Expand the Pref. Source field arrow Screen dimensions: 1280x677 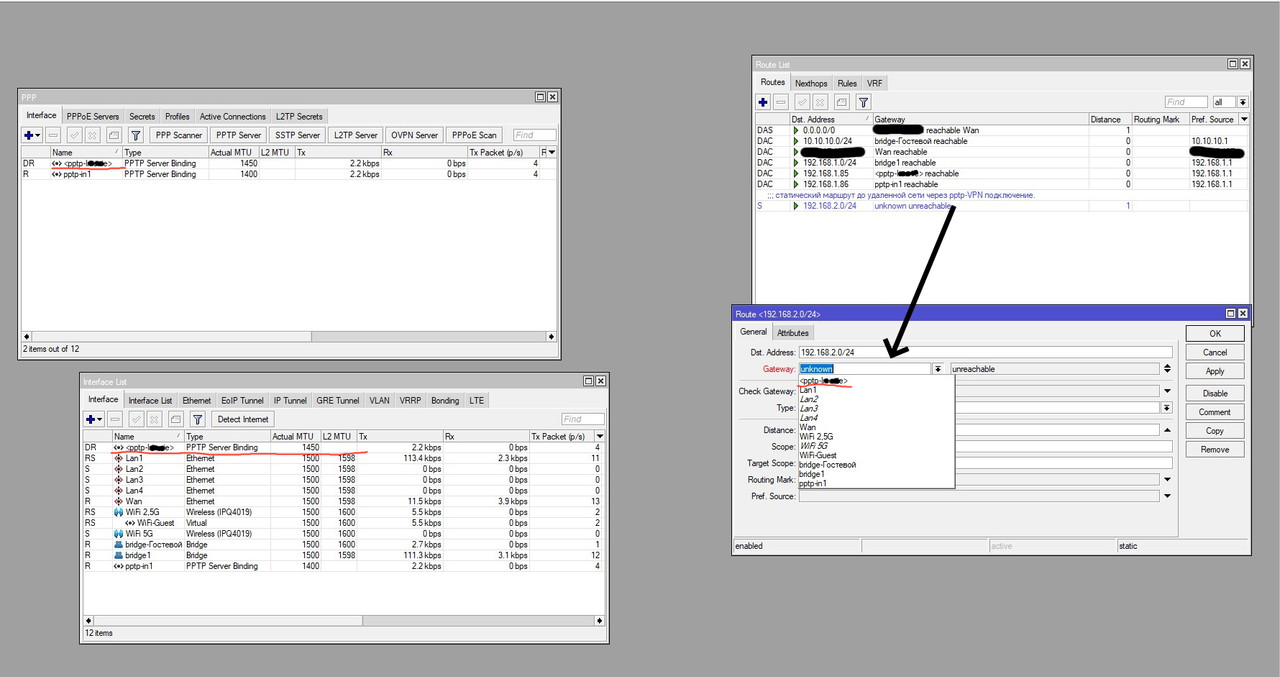(1166, 496)
